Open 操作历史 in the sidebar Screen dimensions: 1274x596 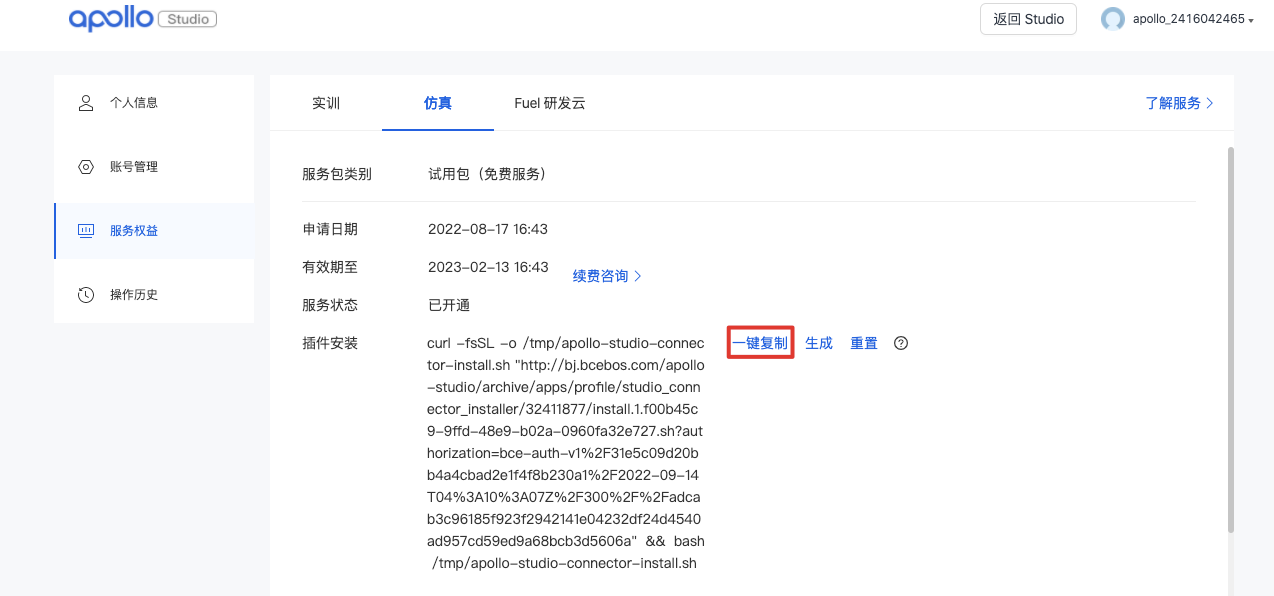154,295
